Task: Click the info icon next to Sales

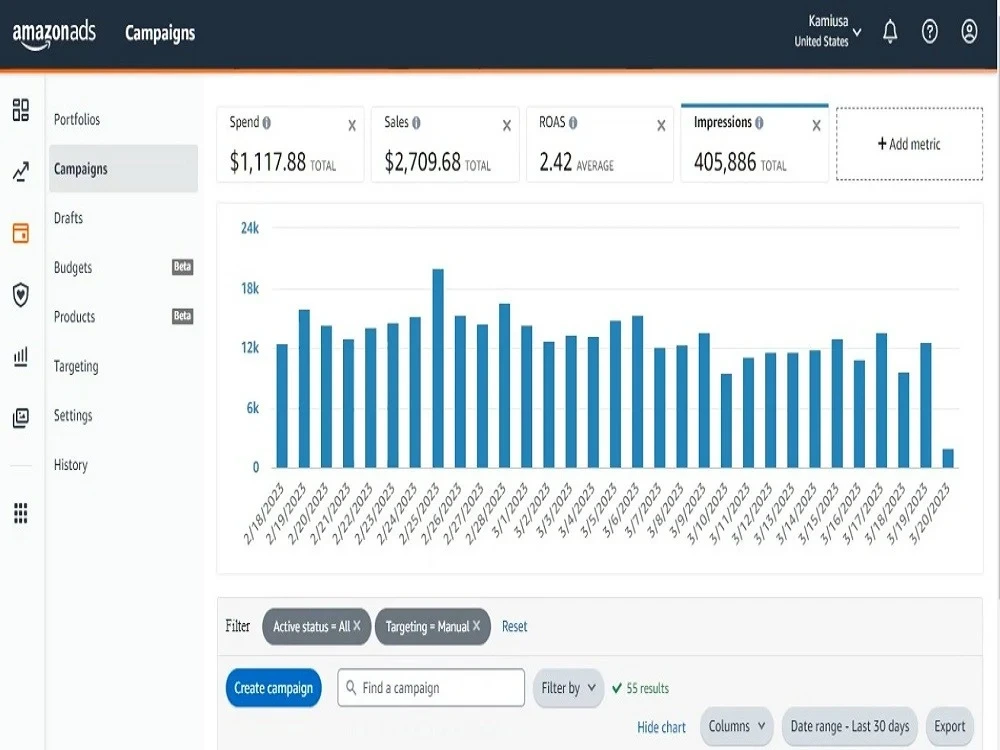Action: 416,122
